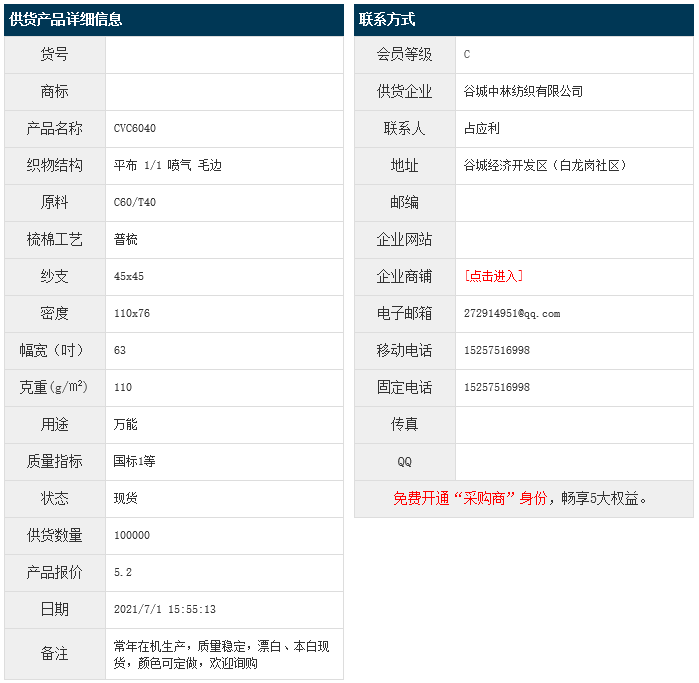The width and height of the screenshot is (699, 683).
Task: Select the fabric structure text 平布 1/1 喷气 毛边
Action: pos(168,166)
